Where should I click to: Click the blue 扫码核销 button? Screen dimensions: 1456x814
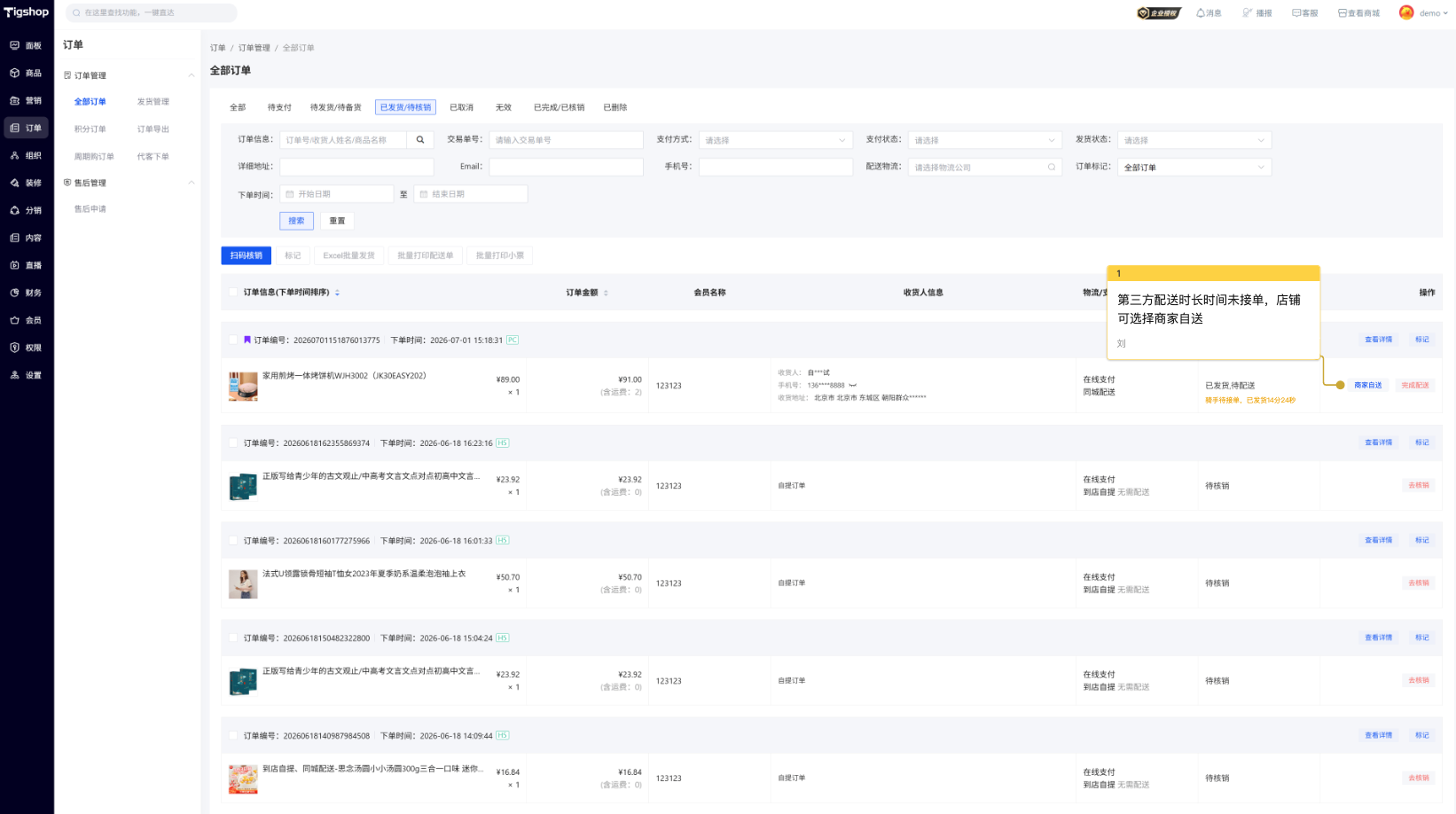(247, 255)
